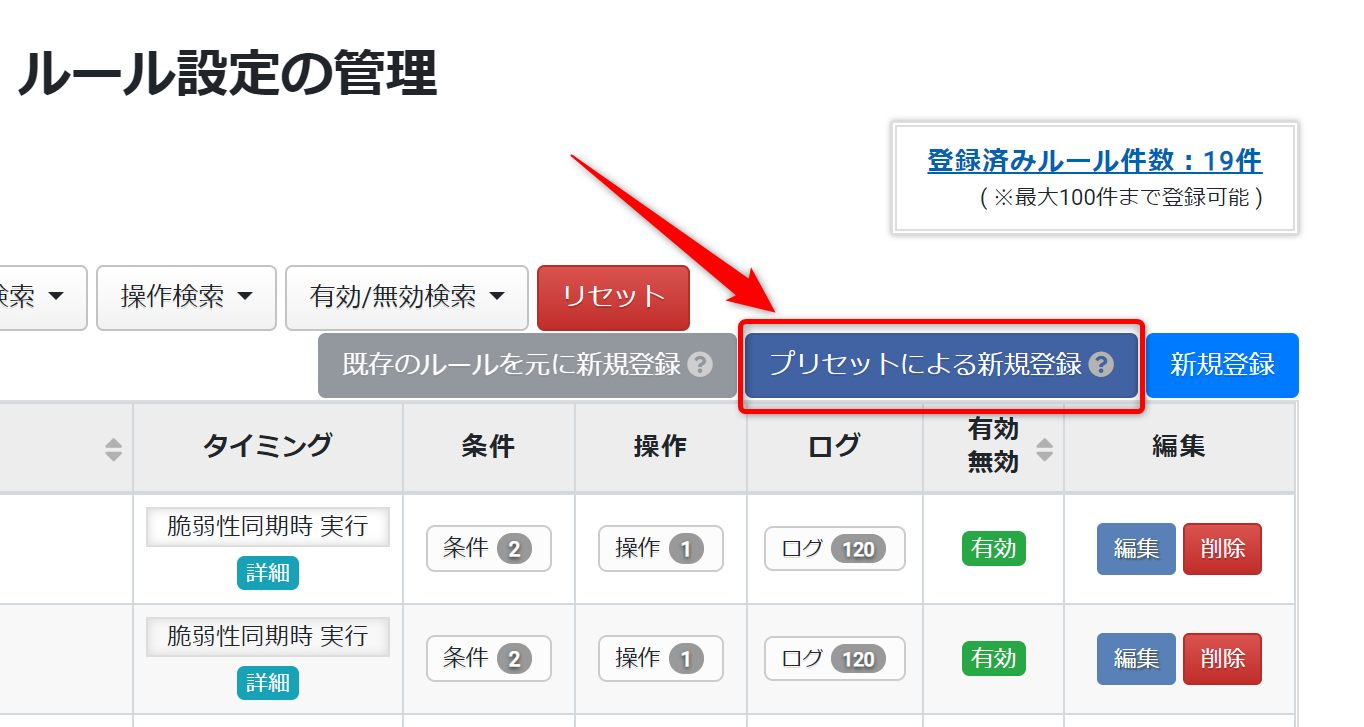The image size is (1364, 727).
Task: Click 詳細 badge in first row
Action: pyautogui.click(x=268, y=573)
